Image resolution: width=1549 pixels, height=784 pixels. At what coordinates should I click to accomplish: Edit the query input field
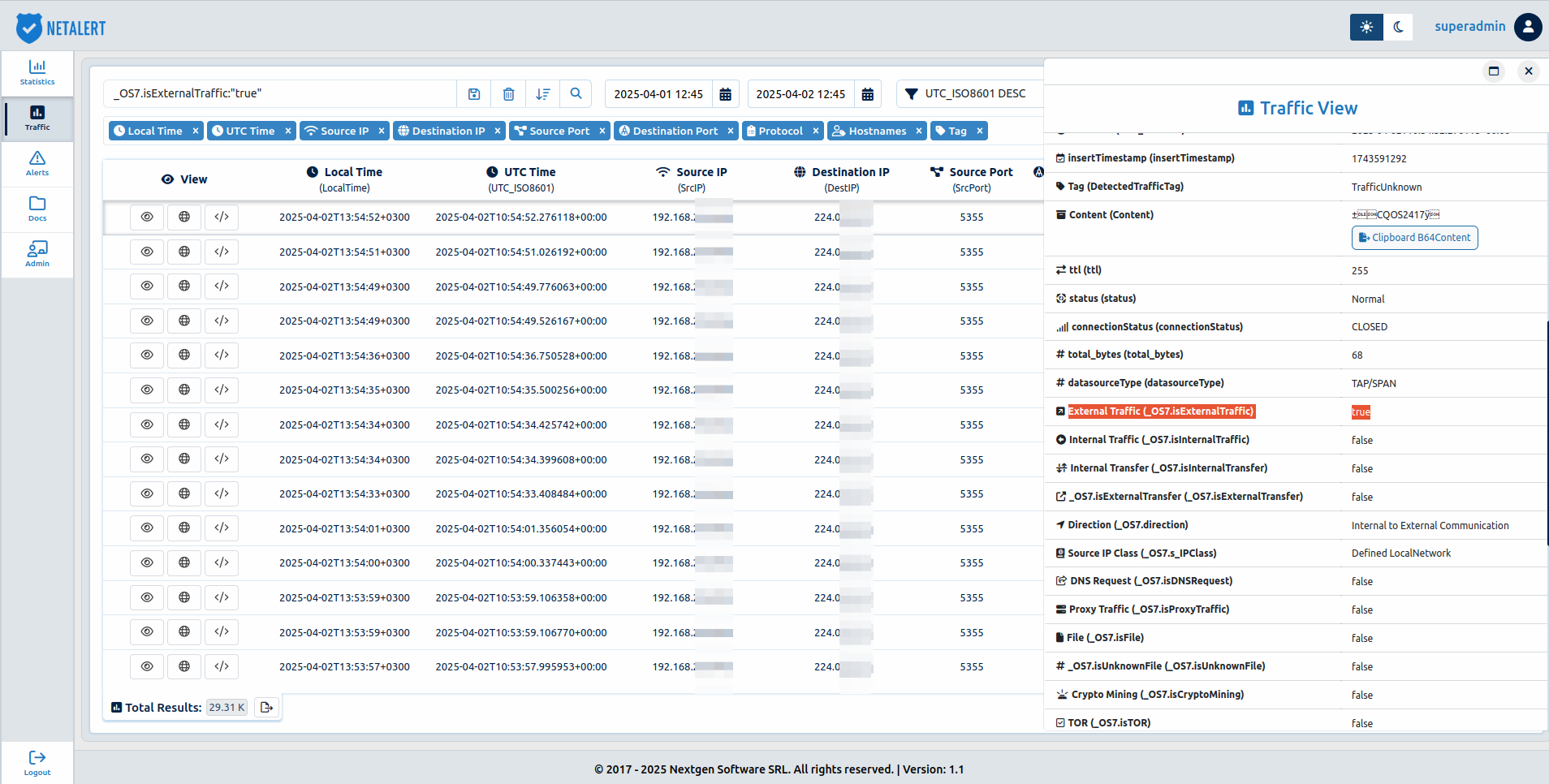click(280, 94)
